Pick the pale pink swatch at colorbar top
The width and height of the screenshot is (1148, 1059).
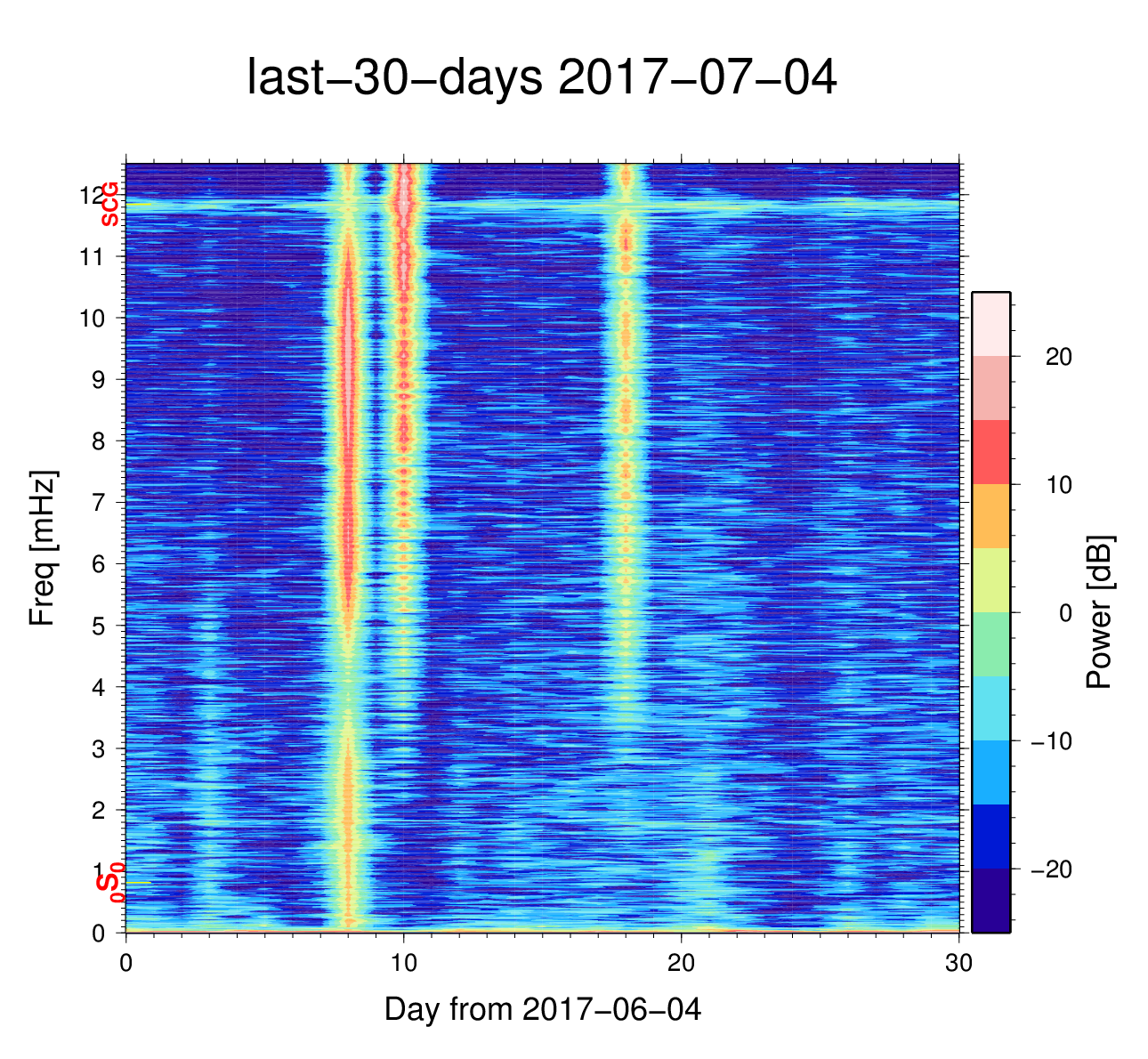990,324
